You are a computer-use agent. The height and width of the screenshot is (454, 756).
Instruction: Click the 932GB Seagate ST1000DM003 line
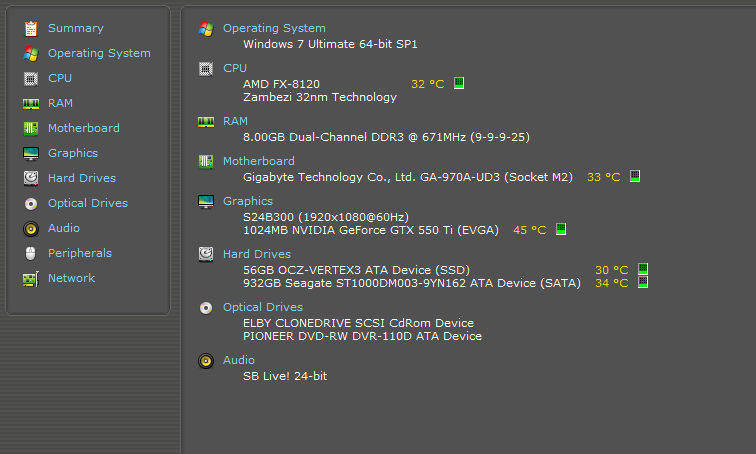tap(412, 283)
